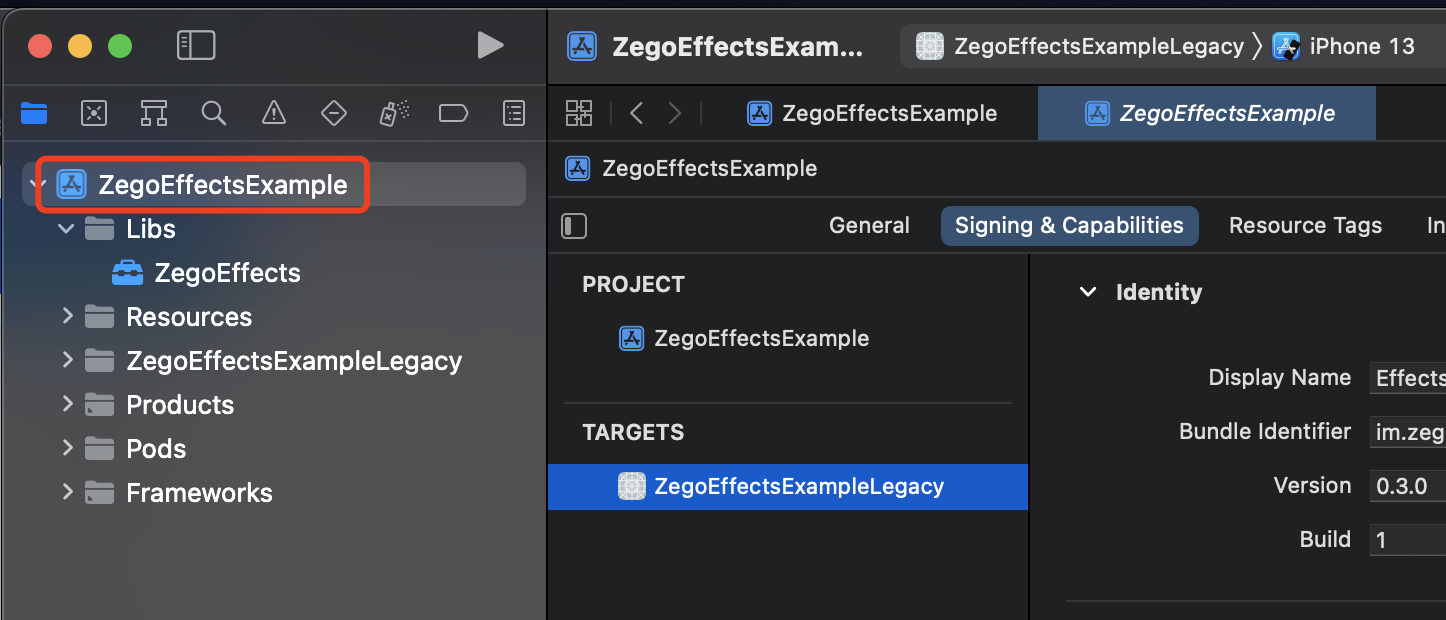Switch to the Resource Tags tab
This screenshot has height=620, width=1446.
click(1305, 226)
